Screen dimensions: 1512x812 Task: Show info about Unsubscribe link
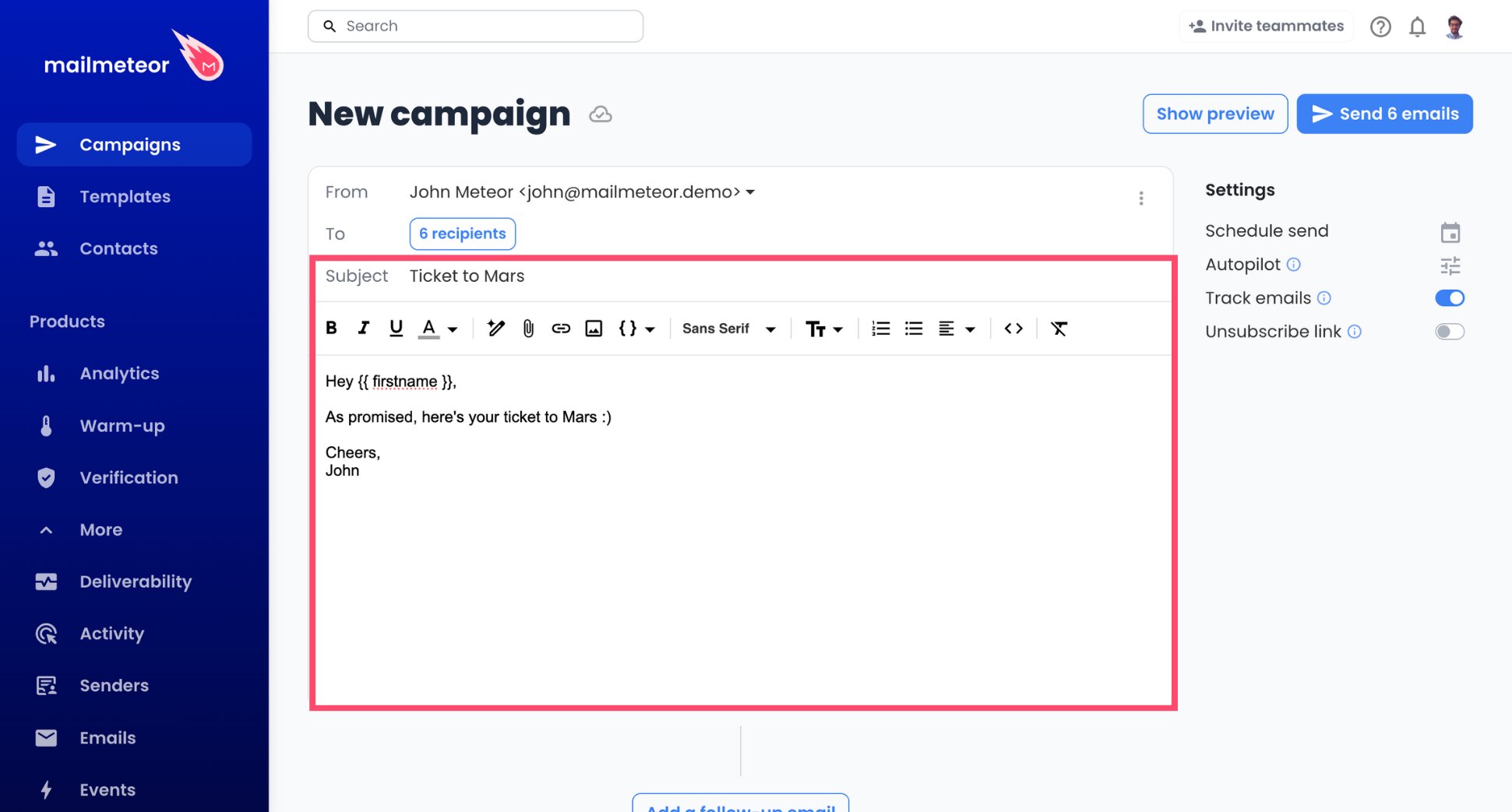pyautogui.click(x=1354, y=331)
